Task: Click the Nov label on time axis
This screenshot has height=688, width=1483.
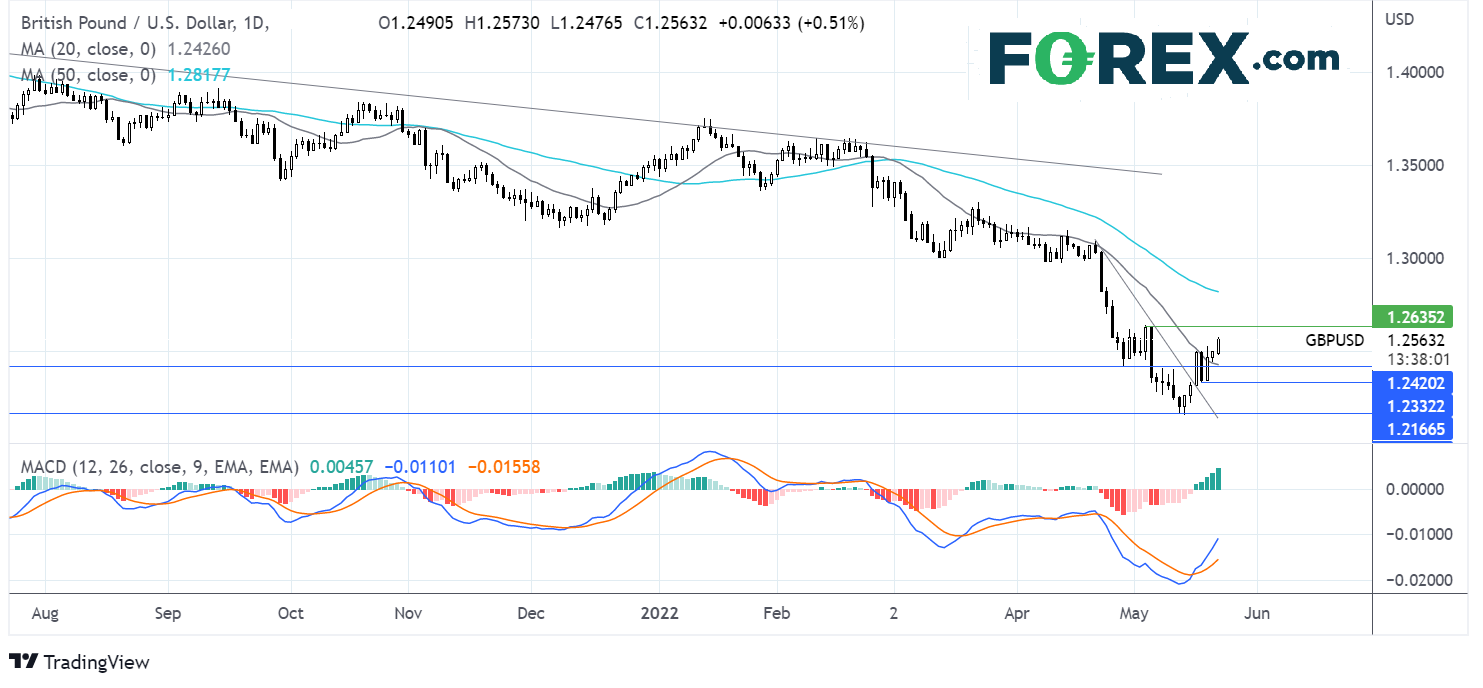Action: coord(408,613)
